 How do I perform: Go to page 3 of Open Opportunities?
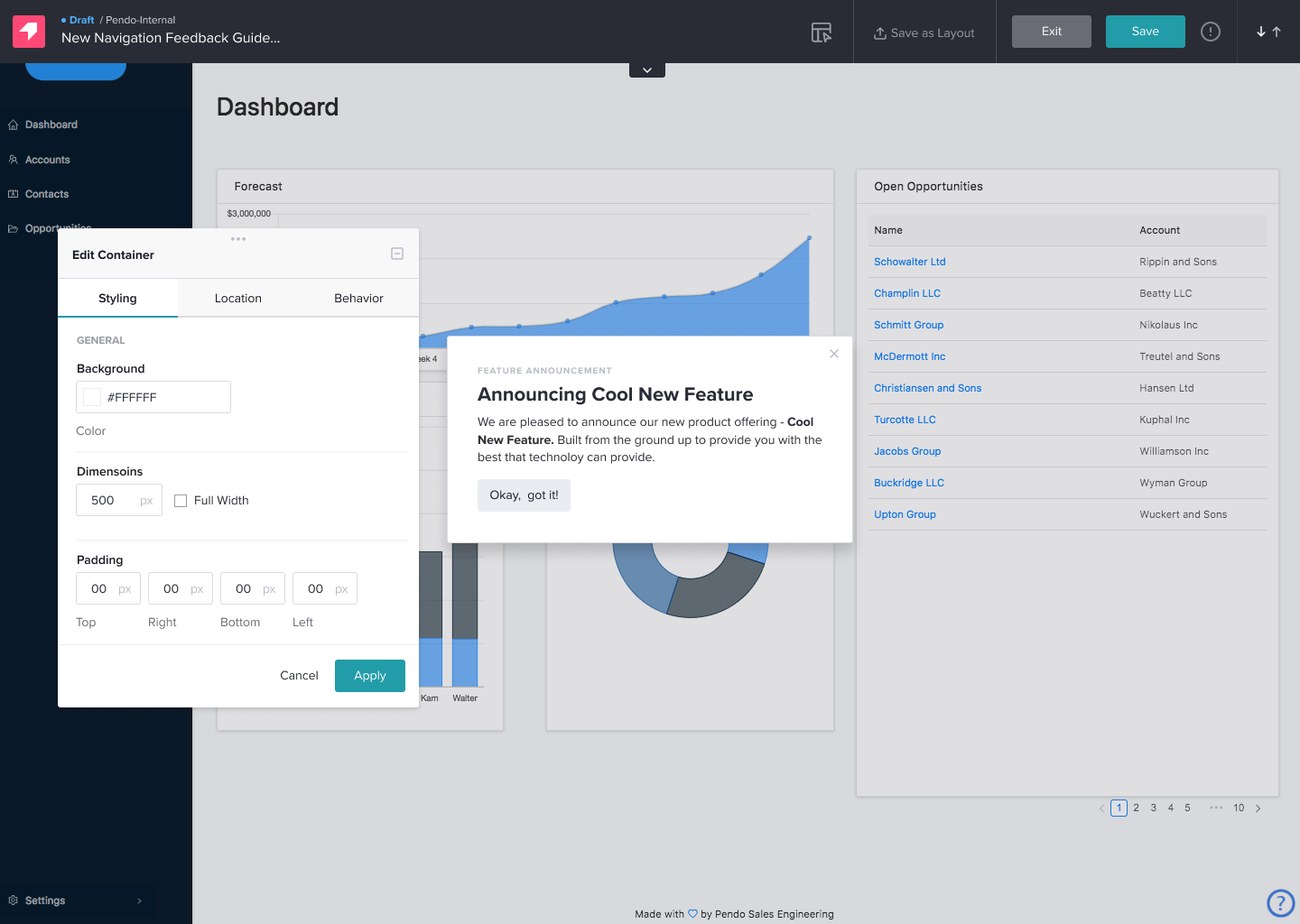[1153, 808]
